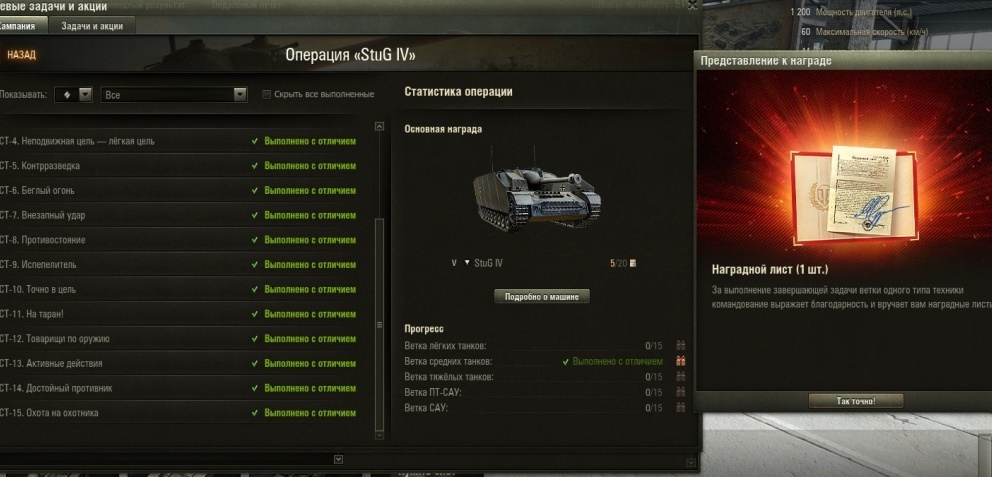Switch to the Задачи и акции tab

point(92,26)
